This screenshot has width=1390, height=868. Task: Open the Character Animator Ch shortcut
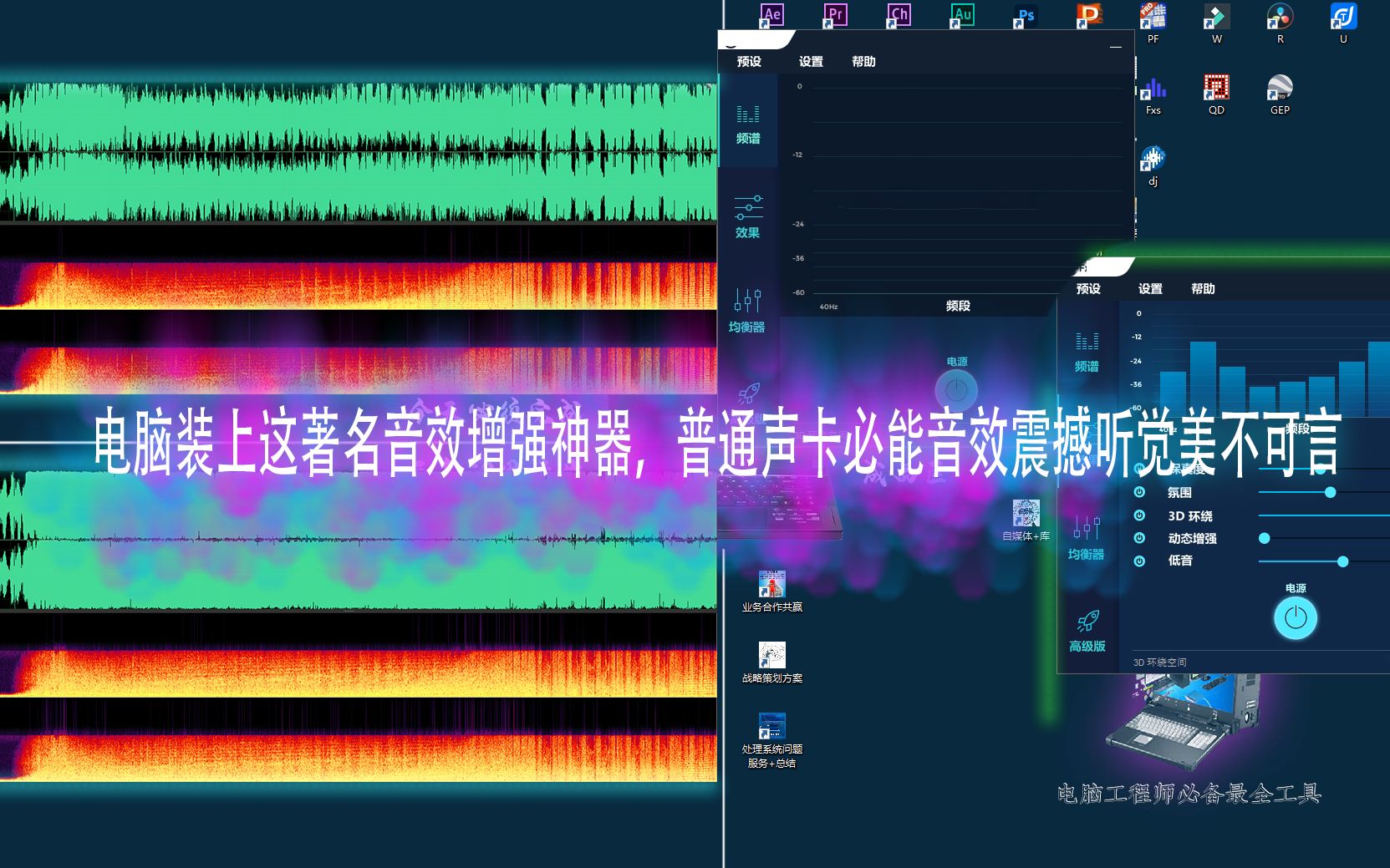pos(899,15)
